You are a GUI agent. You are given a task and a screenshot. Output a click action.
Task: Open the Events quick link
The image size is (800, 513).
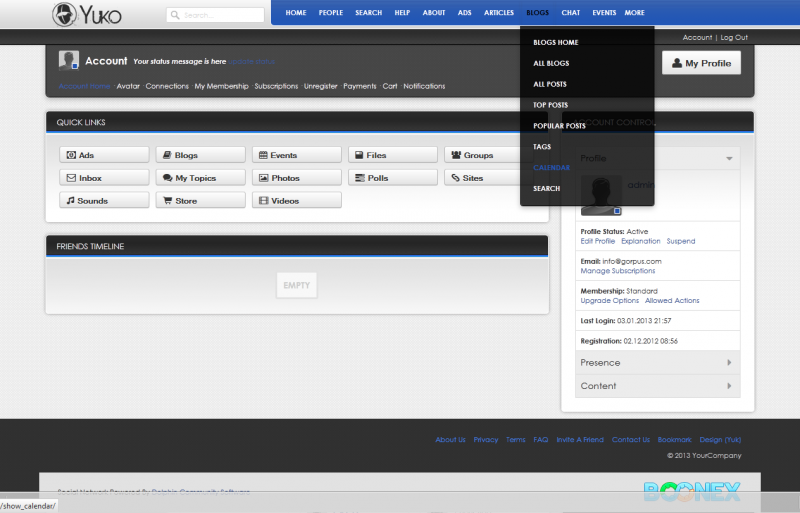[296, 155]
